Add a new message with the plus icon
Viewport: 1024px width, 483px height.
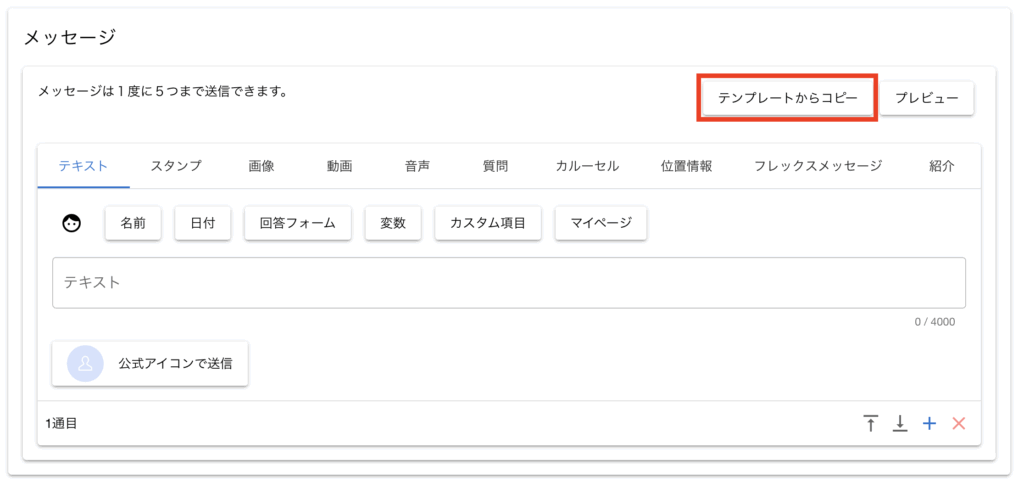click(x=929, y=424)
